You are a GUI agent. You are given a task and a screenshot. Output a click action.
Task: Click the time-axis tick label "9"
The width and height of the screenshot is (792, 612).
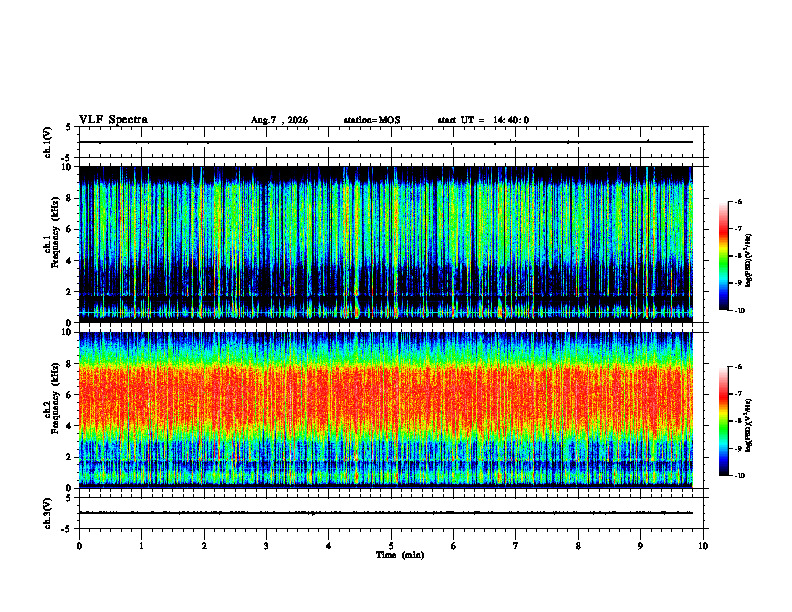[640, 546]
